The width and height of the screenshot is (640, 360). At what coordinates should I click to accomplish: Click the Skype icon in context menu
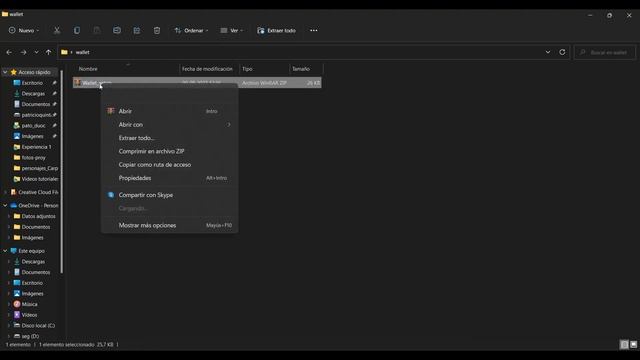111,195
